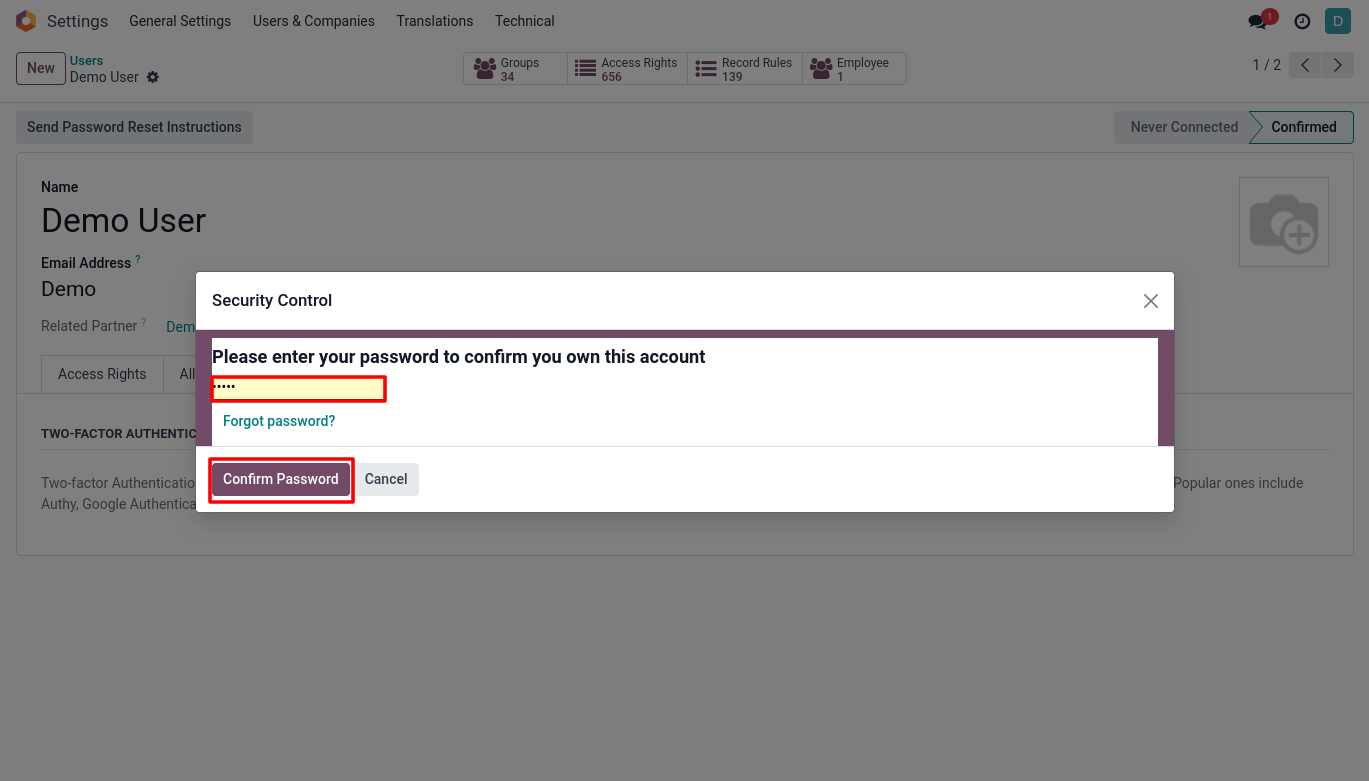Open the user avatar D menu
This screenshot has height=781, width=1369.
point(1338,21)
